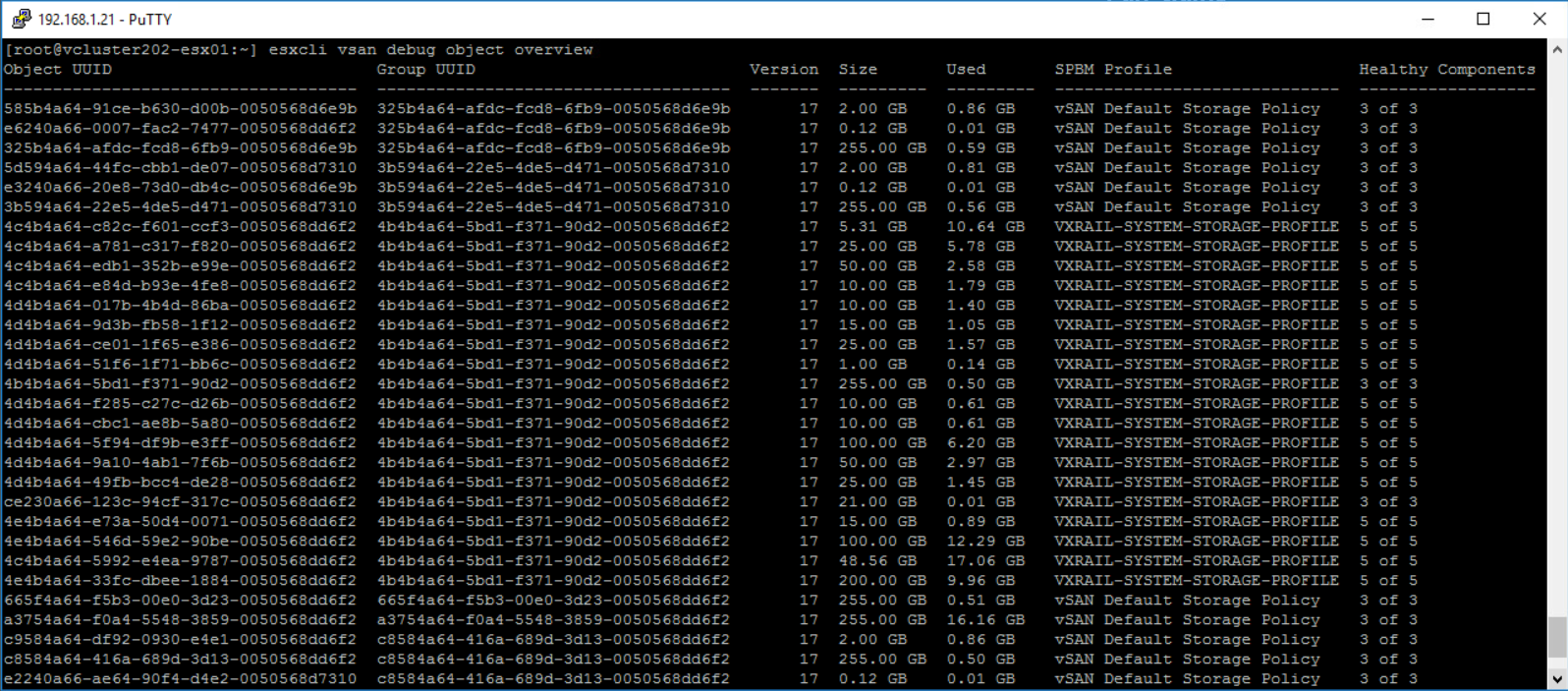Click the terminal scrollbar thumb
The height and width of the screenshot is (691, 1568).
[x=1557, y=637]
